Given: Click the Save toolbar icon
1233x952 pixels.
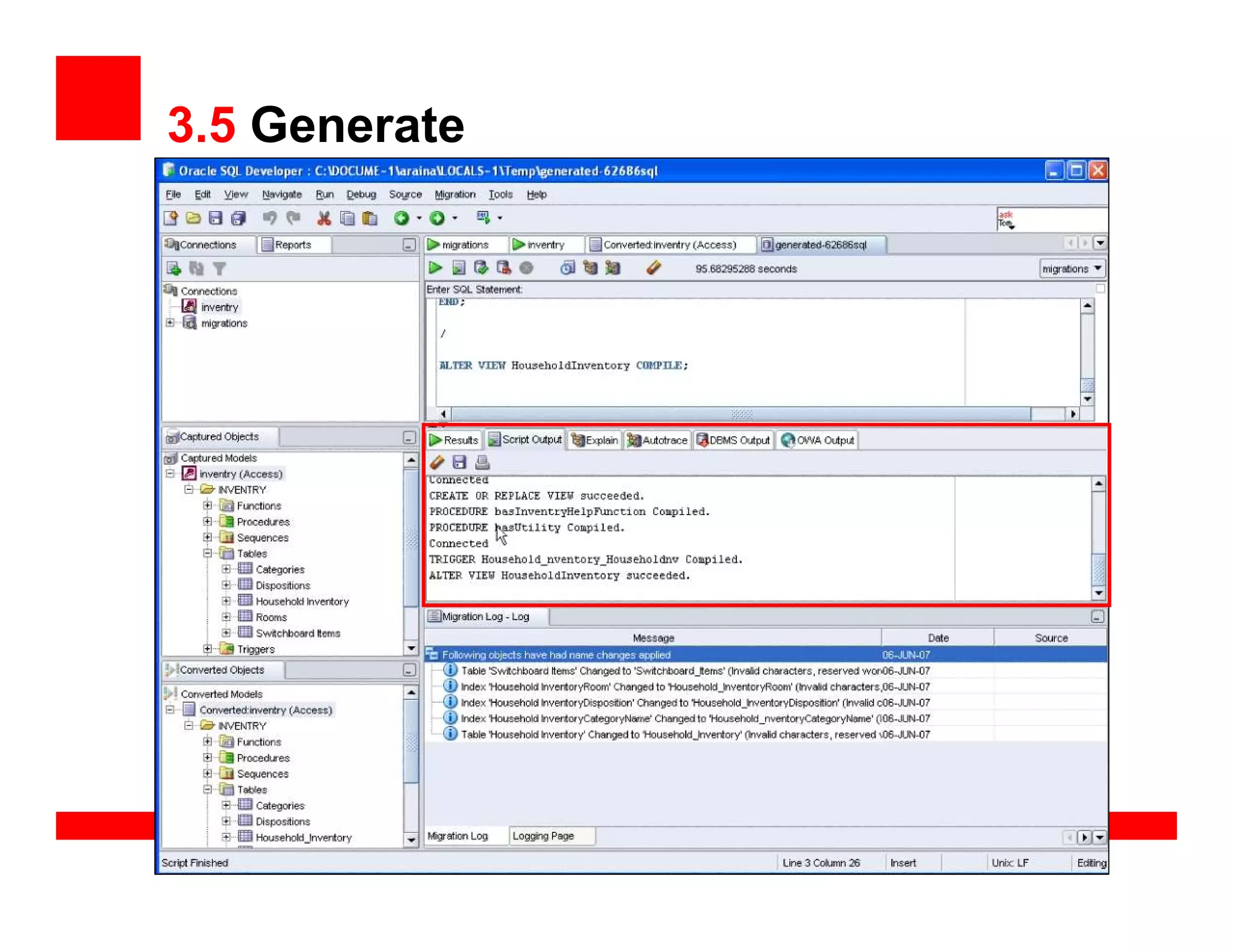Looking at the screenshot, I should [216, 218].
